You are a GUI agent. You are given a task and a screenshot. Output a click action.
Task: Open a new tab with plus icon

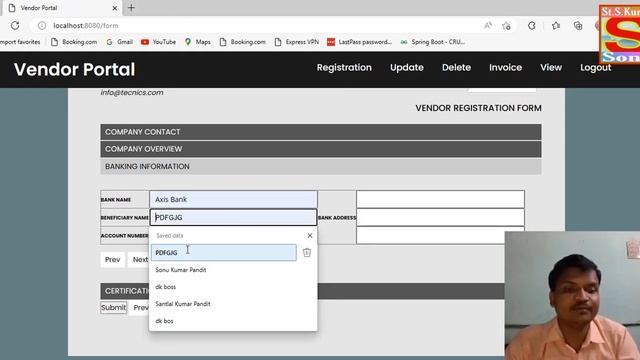coord(131,8)
